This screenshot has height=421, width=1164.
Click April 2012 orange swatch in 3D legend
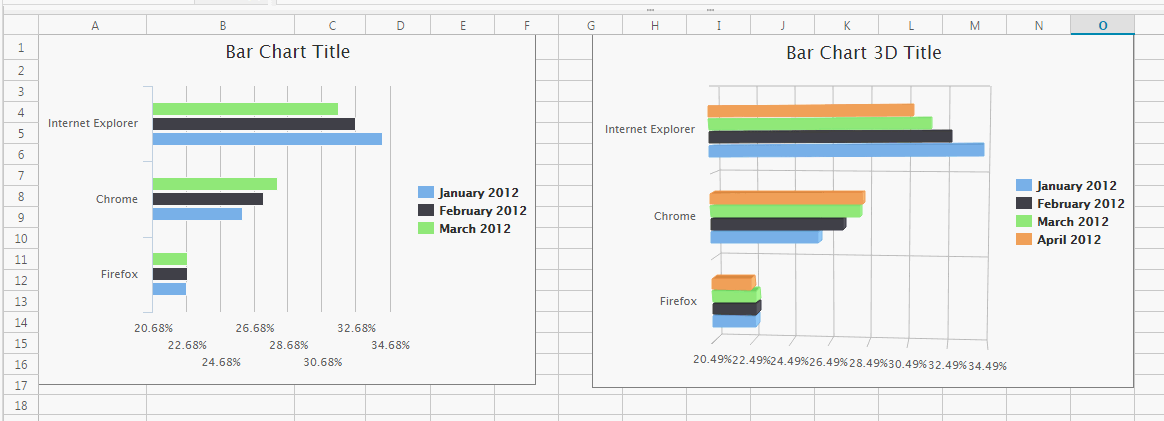point(1024,240)
